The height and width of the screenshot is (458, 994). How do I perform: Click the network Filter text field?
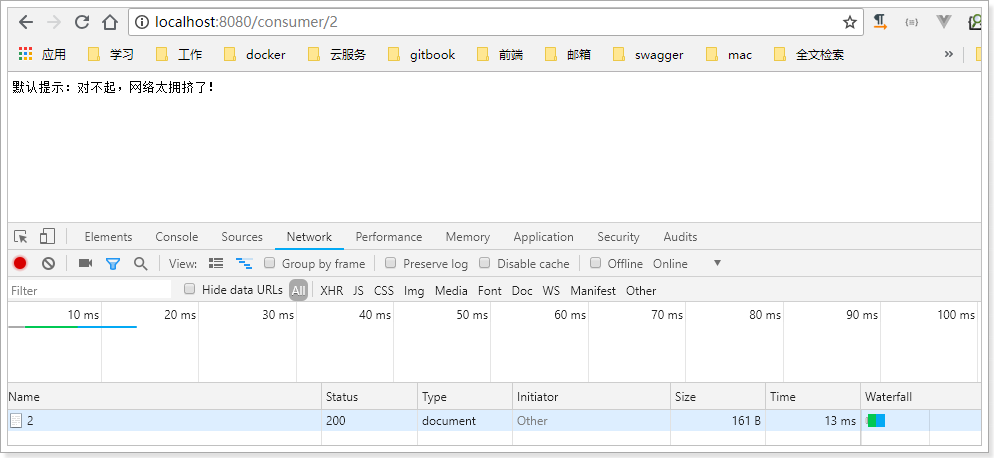coord(90,291)
